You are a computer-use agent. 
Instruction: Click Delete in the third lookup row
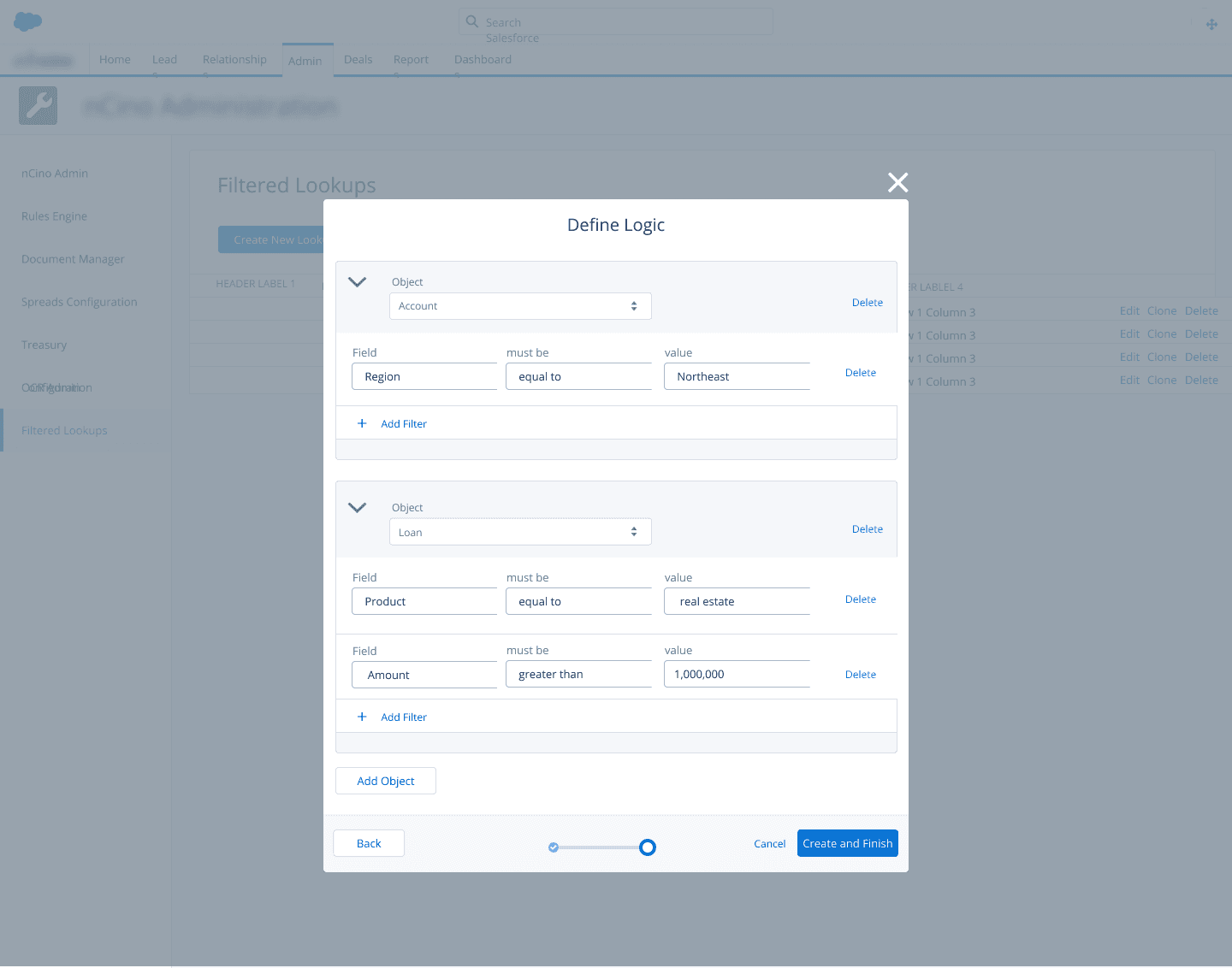[1201, 357]
